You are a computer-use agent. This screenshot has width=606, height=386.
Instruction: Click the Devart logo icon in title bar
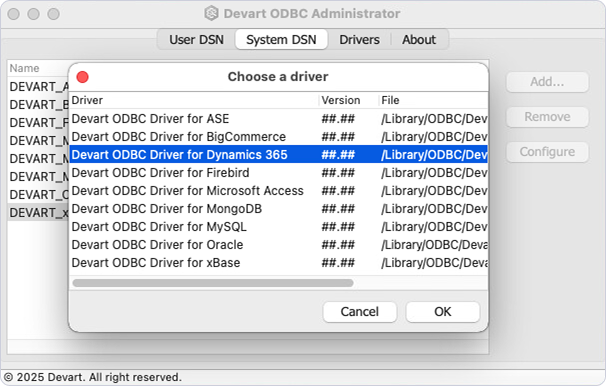tap(211, 14)
